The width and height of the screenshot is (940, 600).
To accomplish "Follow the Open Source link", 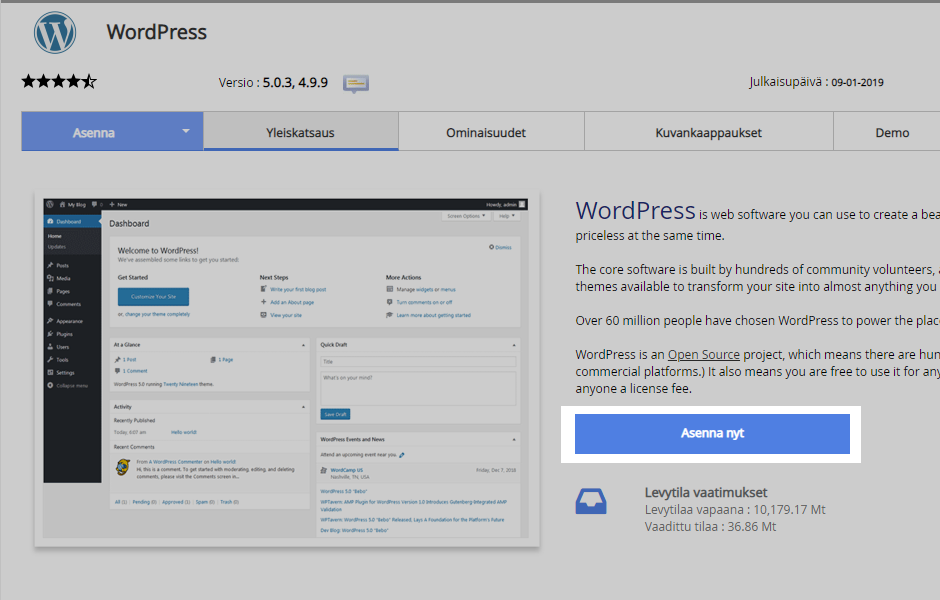I will (704, 354).
